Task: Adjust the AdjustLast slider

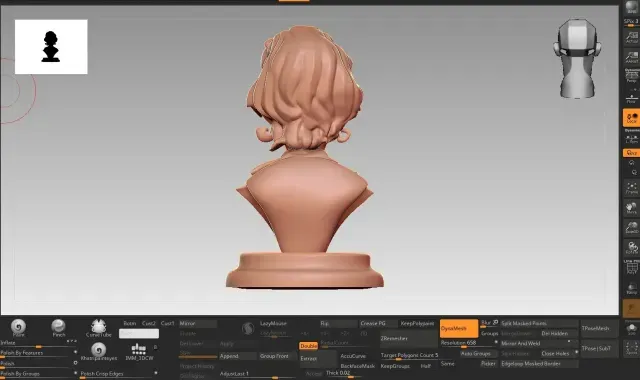Action: tap(258, 374)
